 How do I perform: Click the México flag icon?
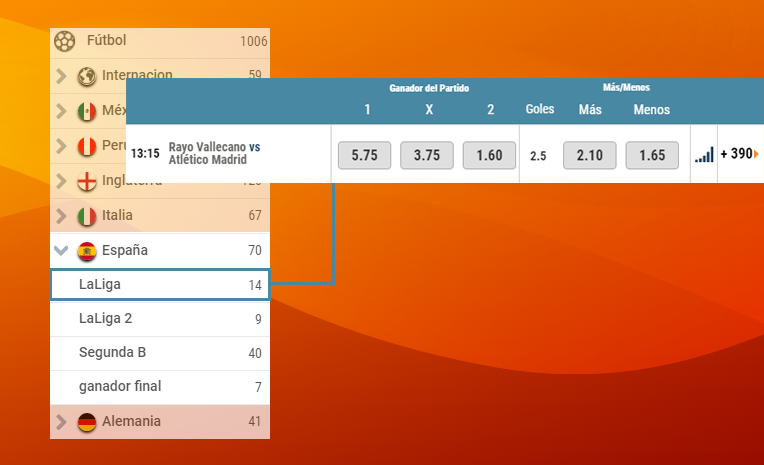[87, 111]
